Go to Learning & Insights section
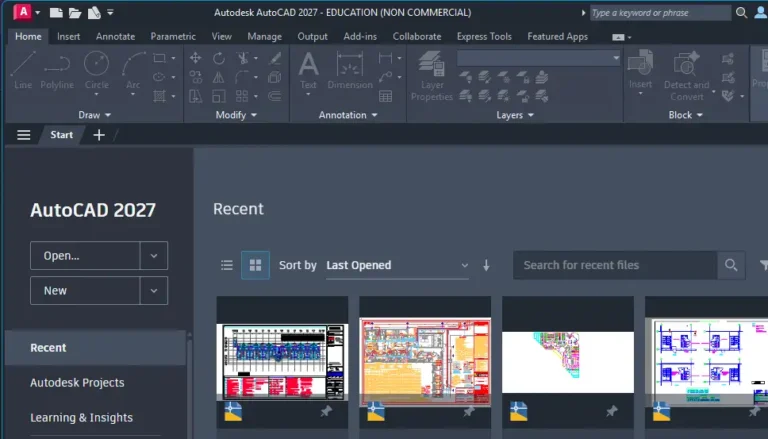The width and height of the screenshot is (768, 439). [81, 417]
